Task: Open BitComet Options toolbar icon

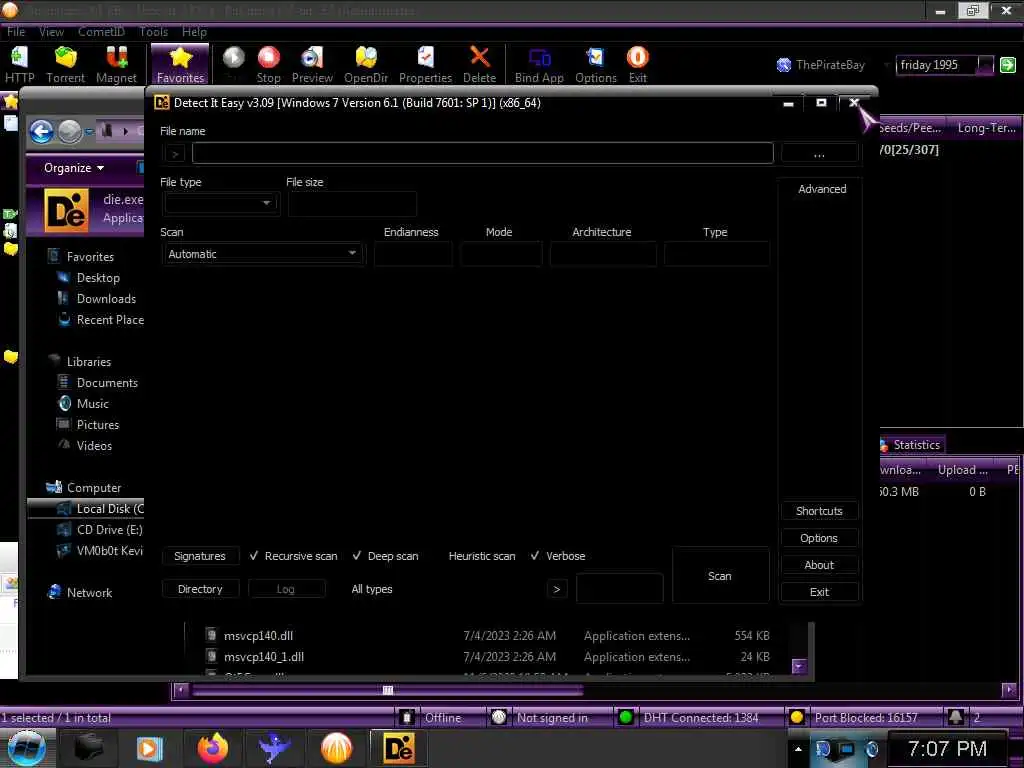Action: tap(596, 57)
